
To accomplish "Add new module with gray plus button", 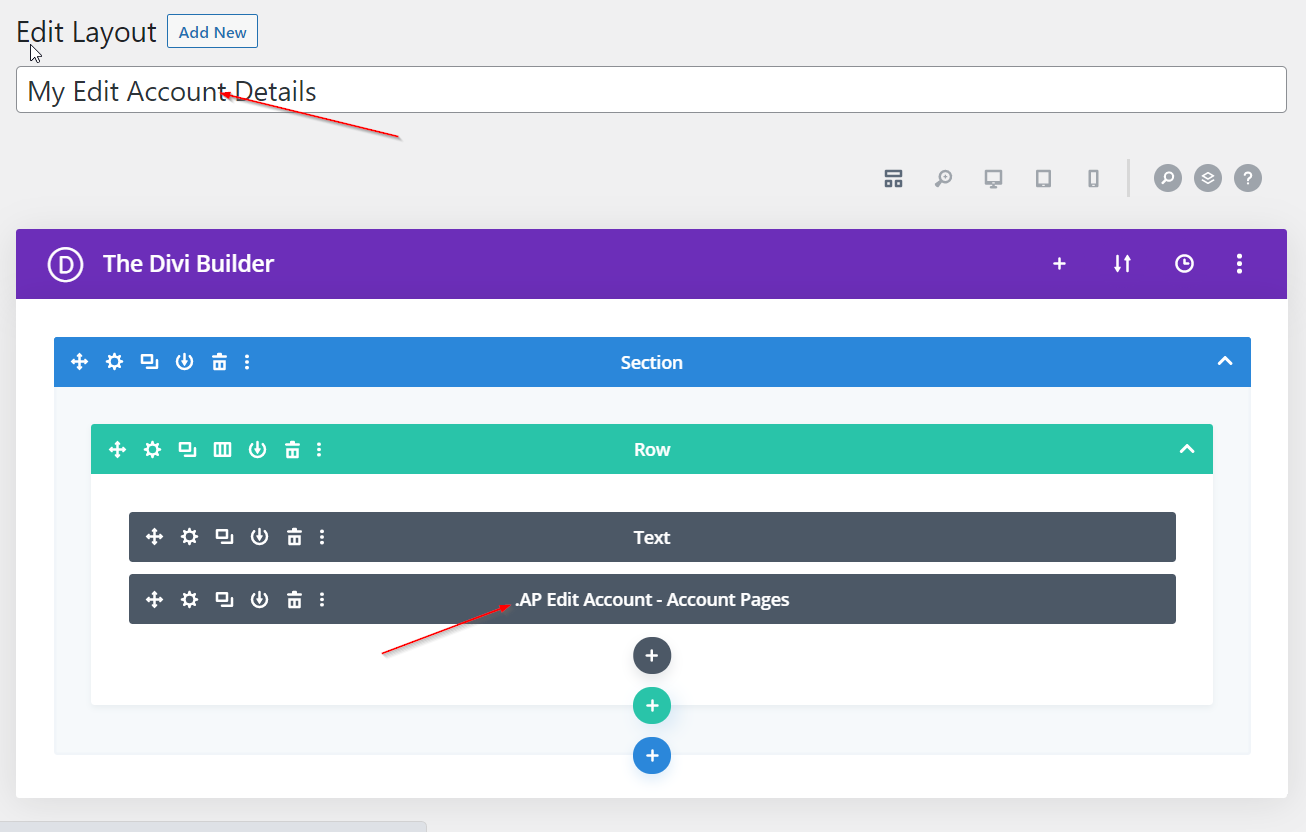I will pyautogui.click(x=651, y=656).
